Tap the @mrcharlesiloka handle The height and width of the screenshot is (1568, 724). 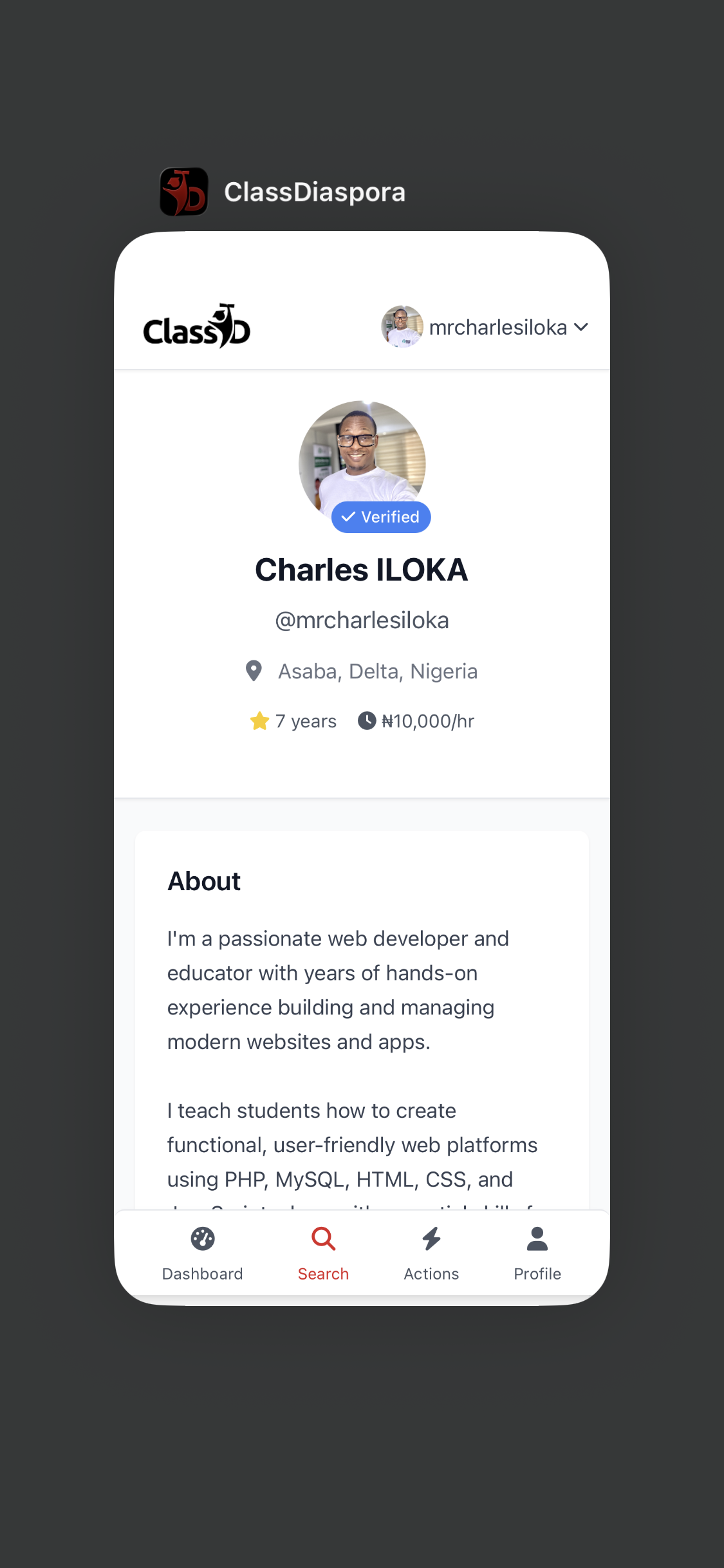coord(362,620)
